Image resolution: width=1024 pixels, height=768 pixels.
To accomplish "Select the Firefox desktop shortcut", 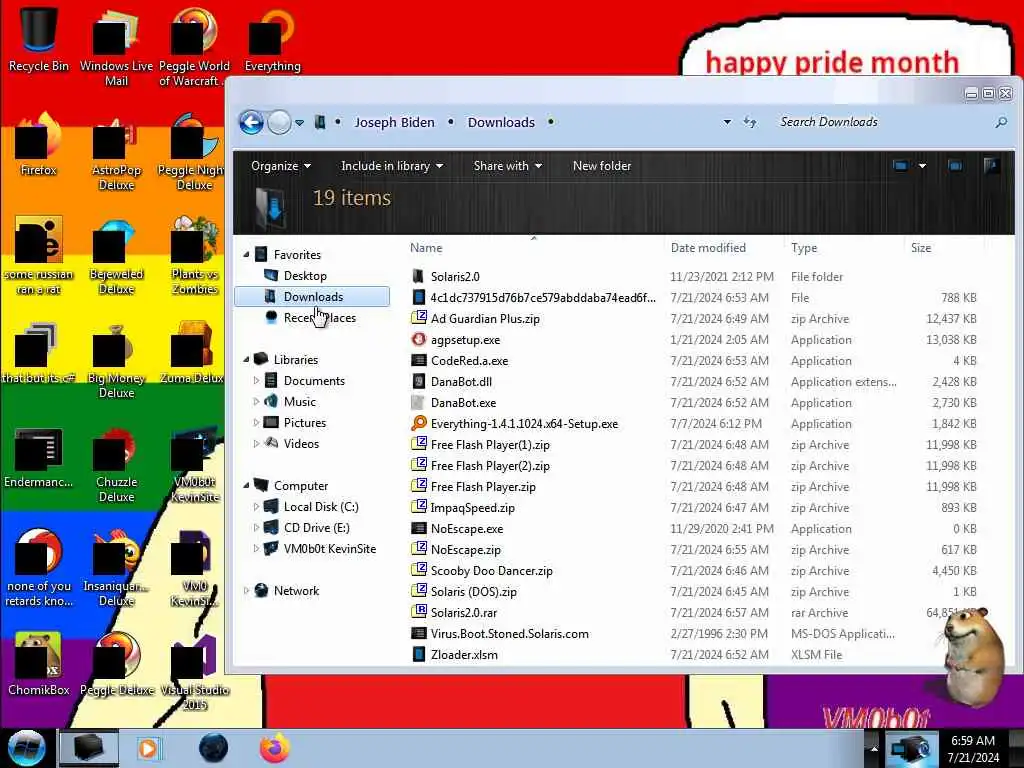I will (x=39, y=144).
